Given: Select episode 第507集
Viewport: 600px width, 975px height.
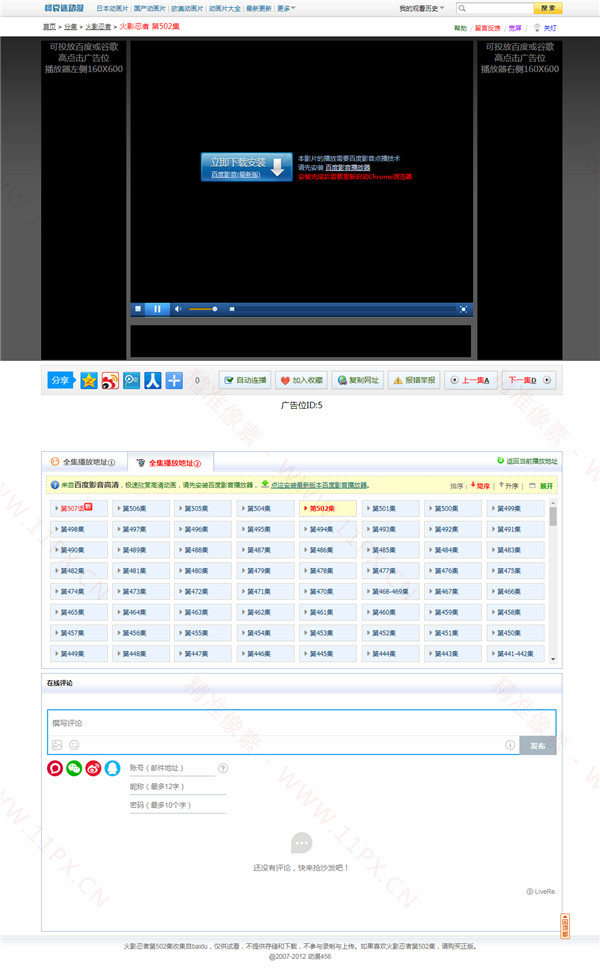Looking at the screenshot, I should 78,509.
